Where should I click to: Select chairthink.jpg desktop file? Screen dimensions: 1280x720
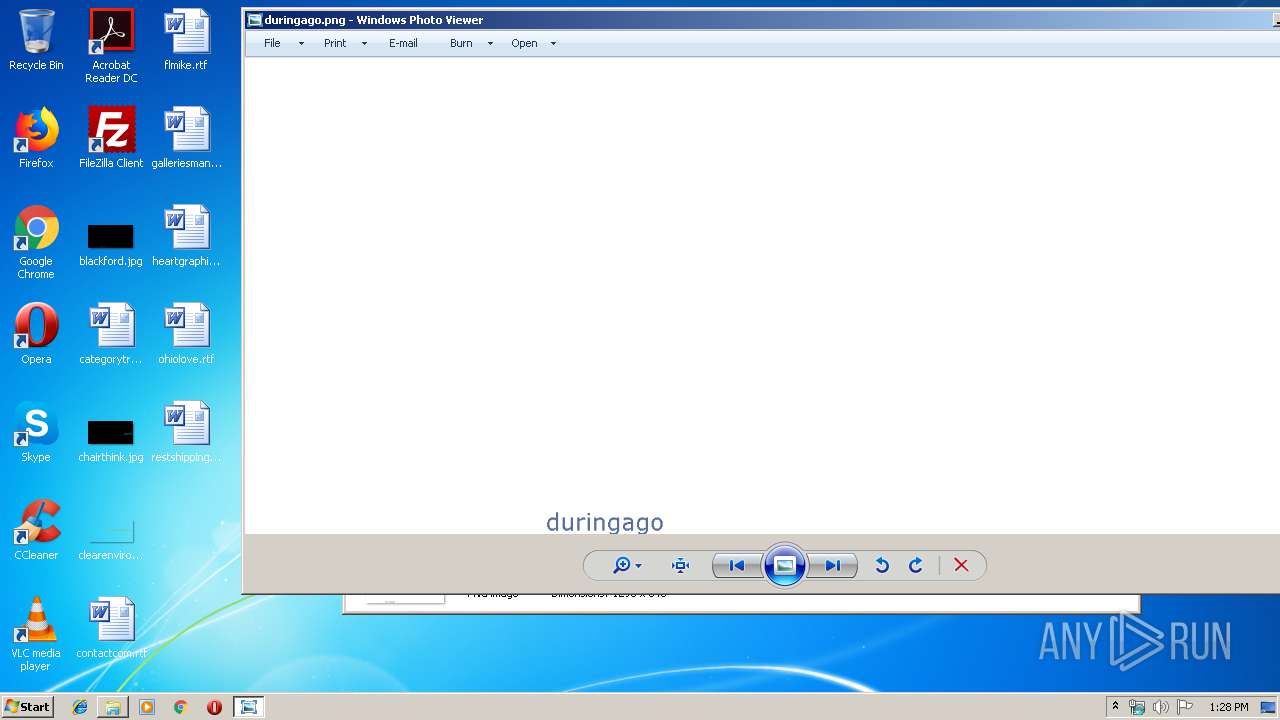click(x=111, y=440)
